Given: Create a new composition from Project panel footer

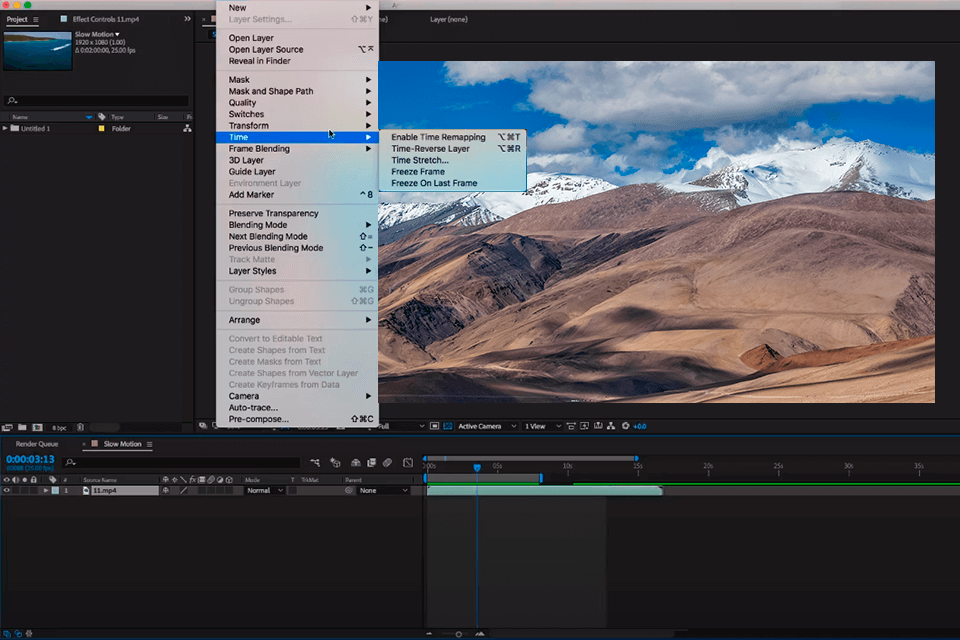Looking at the screenshot, I should [x=37, y=427].
